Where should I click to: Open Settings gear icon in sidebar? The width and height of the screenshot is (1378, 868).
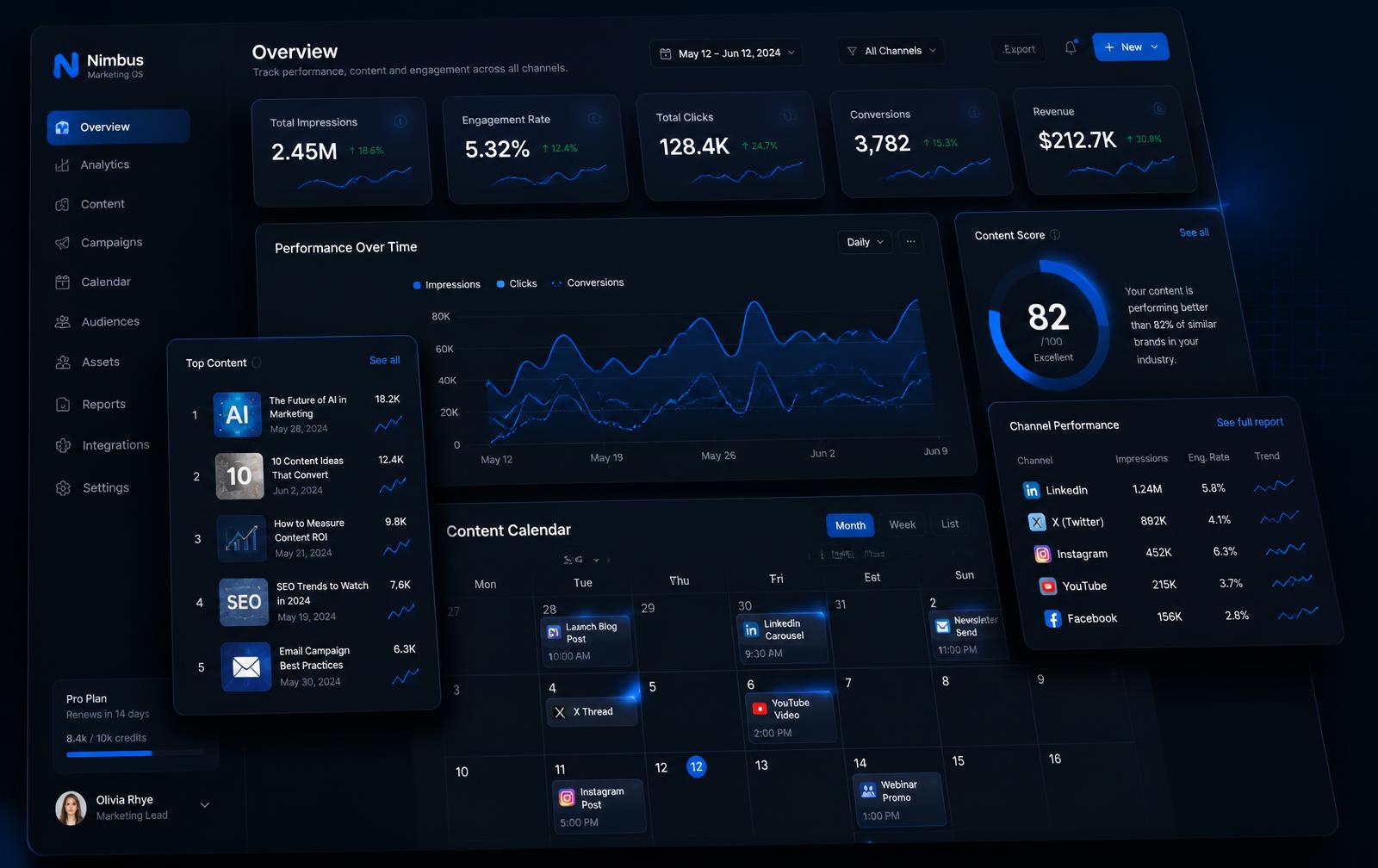(63, 487)
